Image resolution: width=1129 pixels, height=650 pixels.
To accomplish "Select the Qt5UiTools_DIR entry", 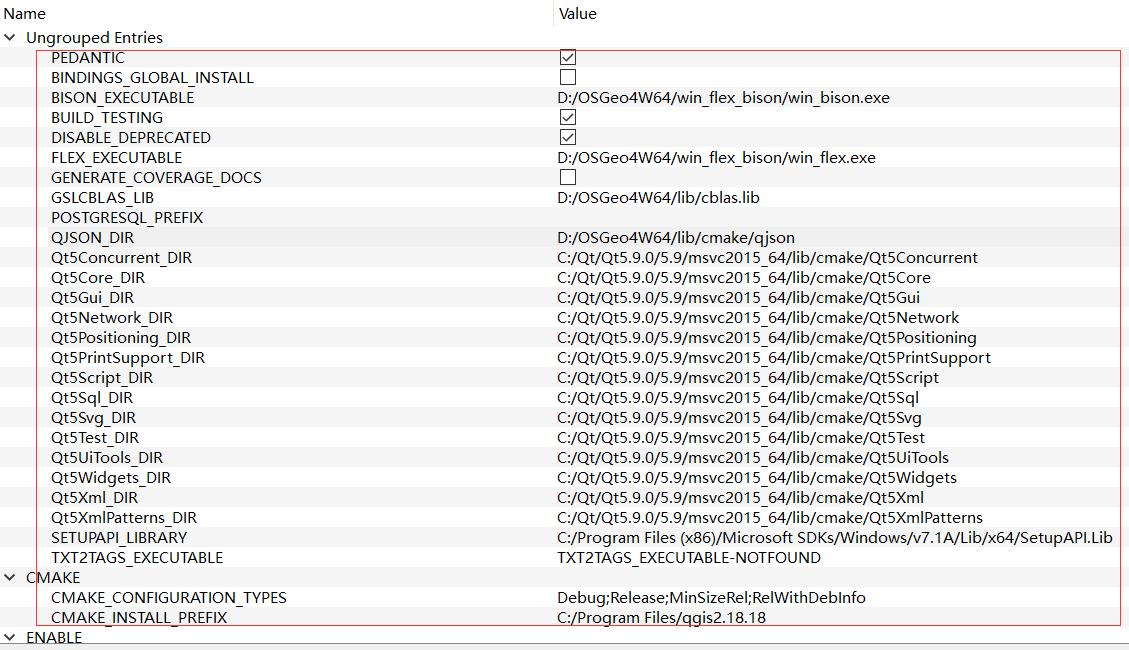I will [x=107, y=458].
